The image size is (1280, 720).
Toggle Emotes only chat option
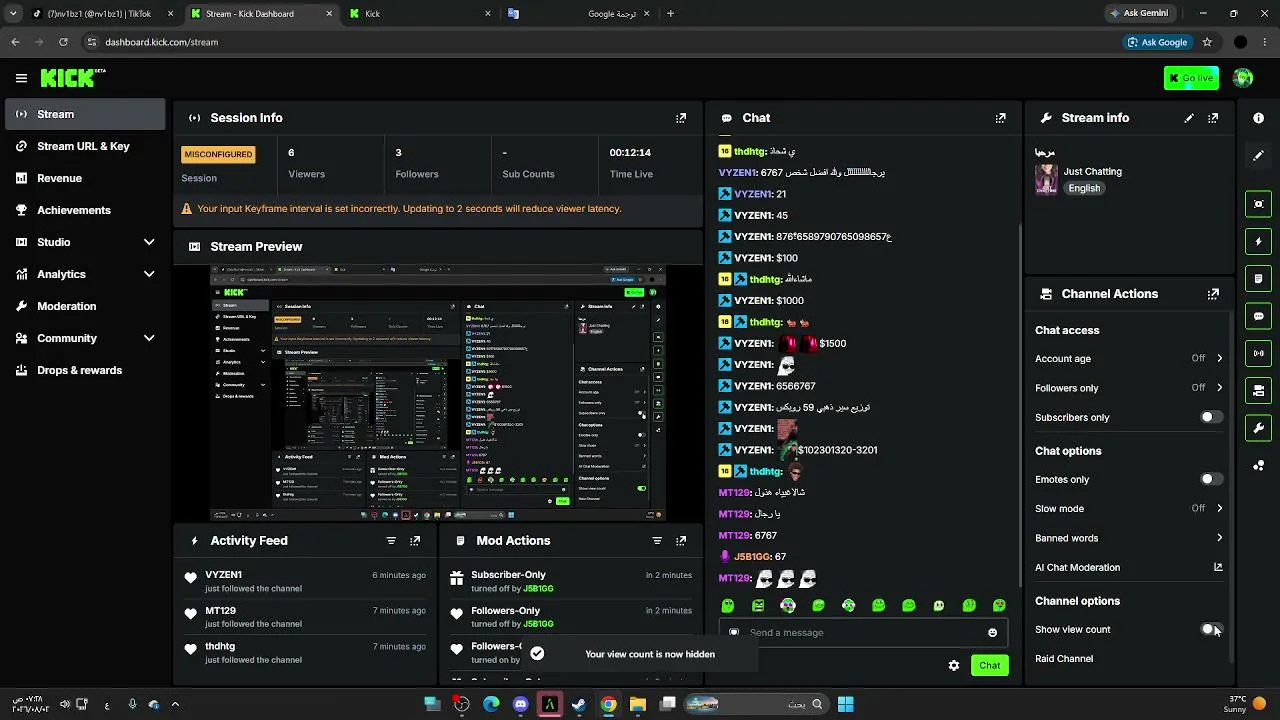pyautogui.click(x=1211, y=479)
